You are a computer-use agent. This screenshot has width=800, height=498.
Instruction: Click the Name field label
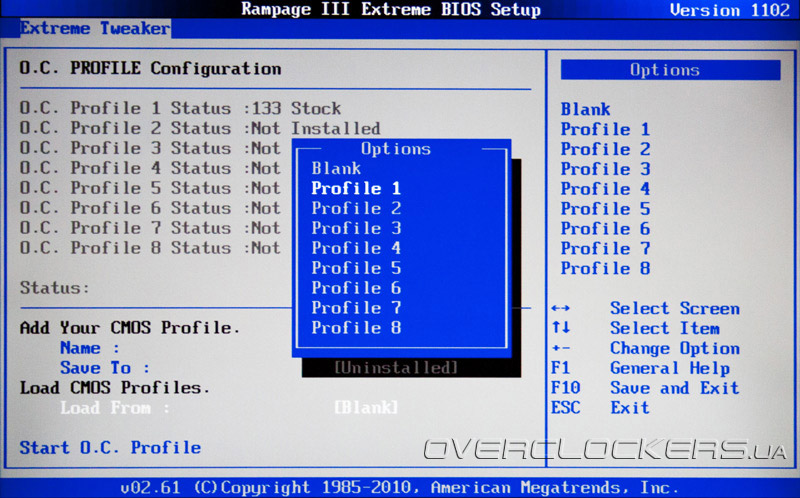click(x=89, y=348)
